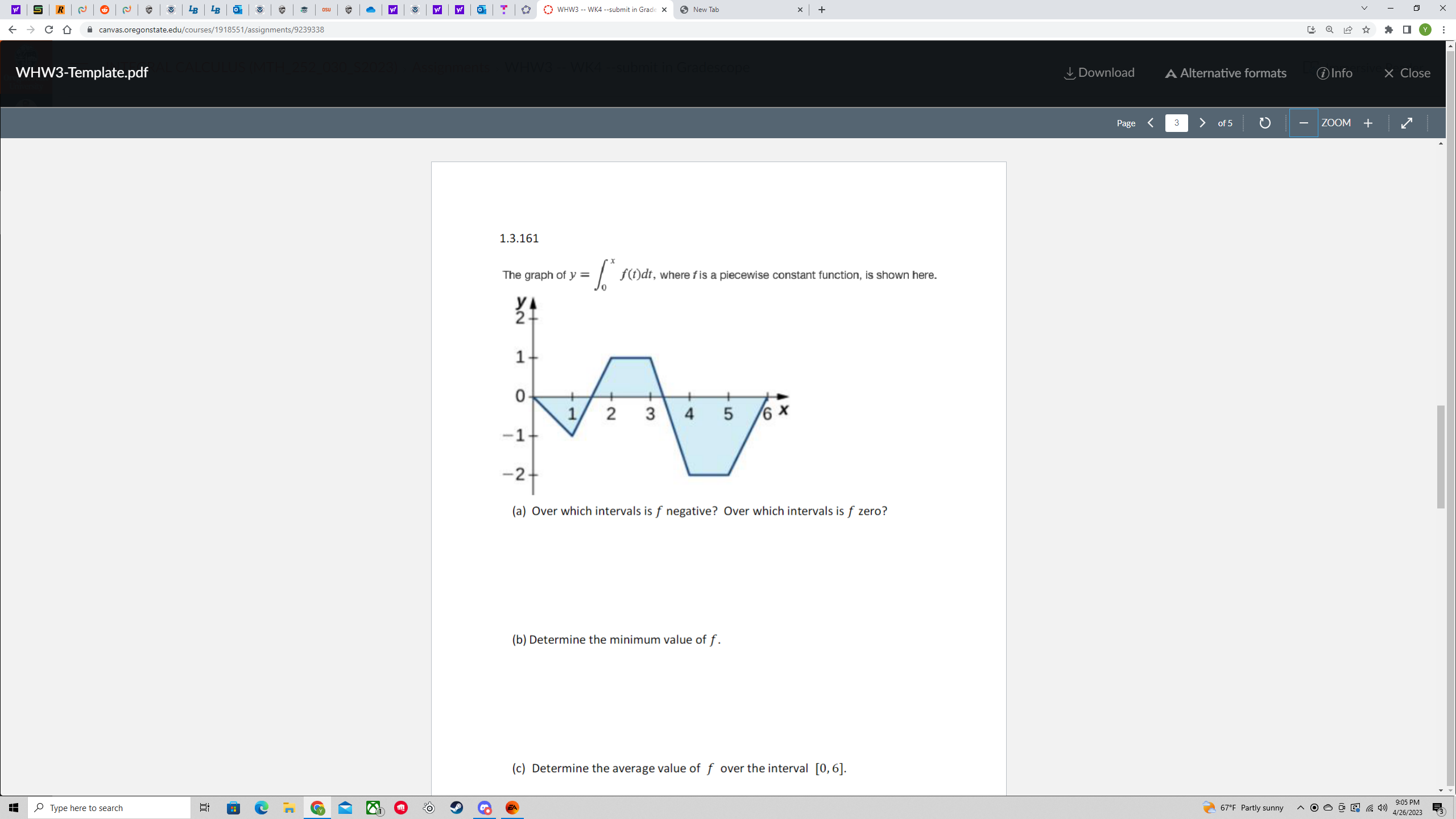Screen dimensions: 1456x819
Task: Zoom out using the minus button
Action: (x=1304, y=123)
